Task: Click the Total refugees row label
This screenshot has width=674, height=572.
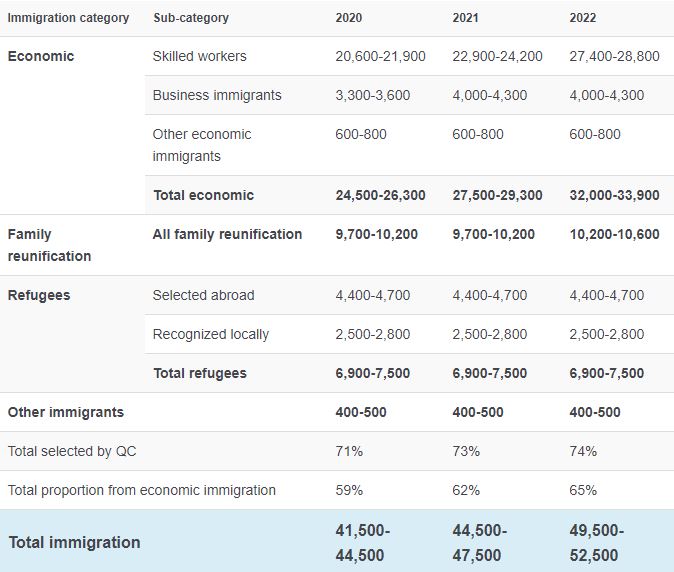Action: 200,373
